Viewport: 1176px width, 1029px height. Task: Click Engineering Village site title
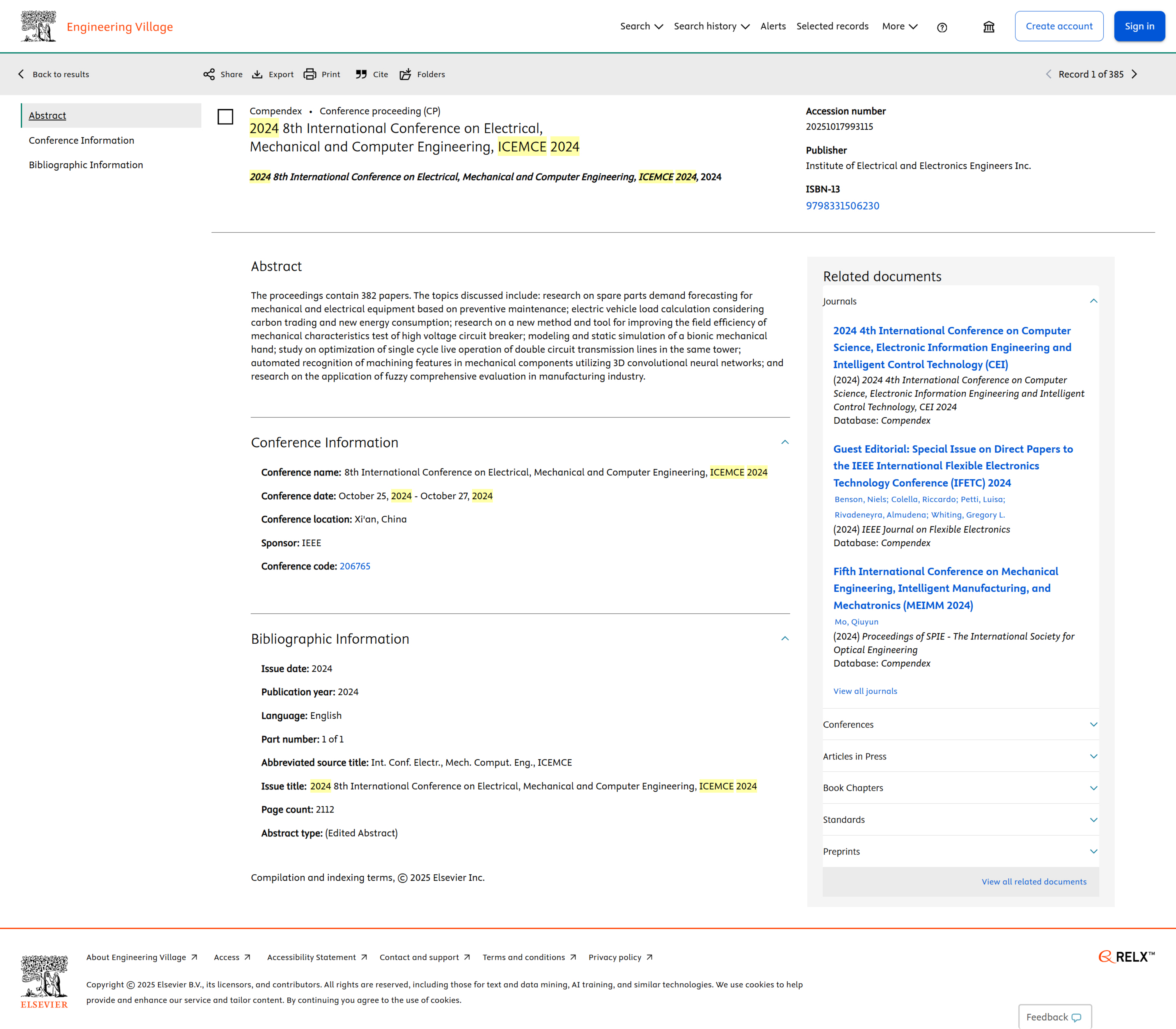pos(120,27)
